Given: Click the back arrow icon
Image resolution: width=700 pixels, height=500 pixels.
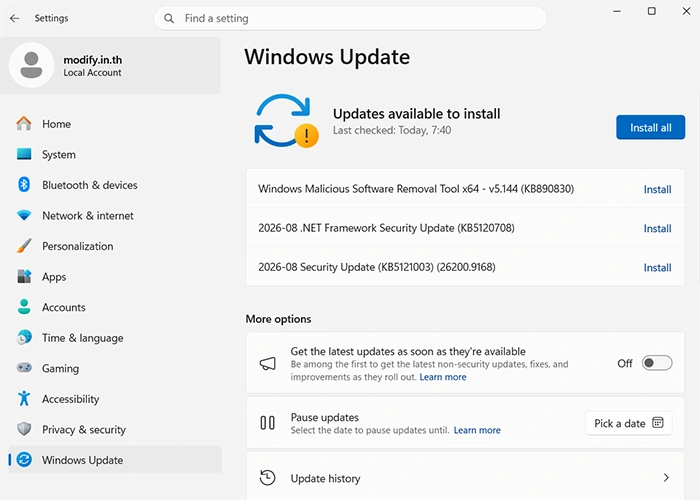Looking at the screenshot, I should 15,18.
